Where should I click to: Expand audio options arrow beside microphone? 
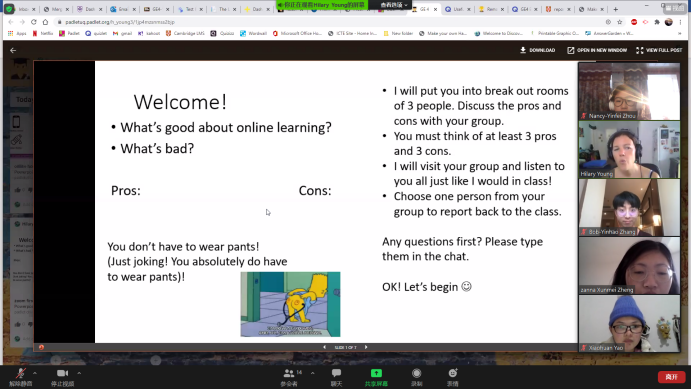(x=35, y=373)
